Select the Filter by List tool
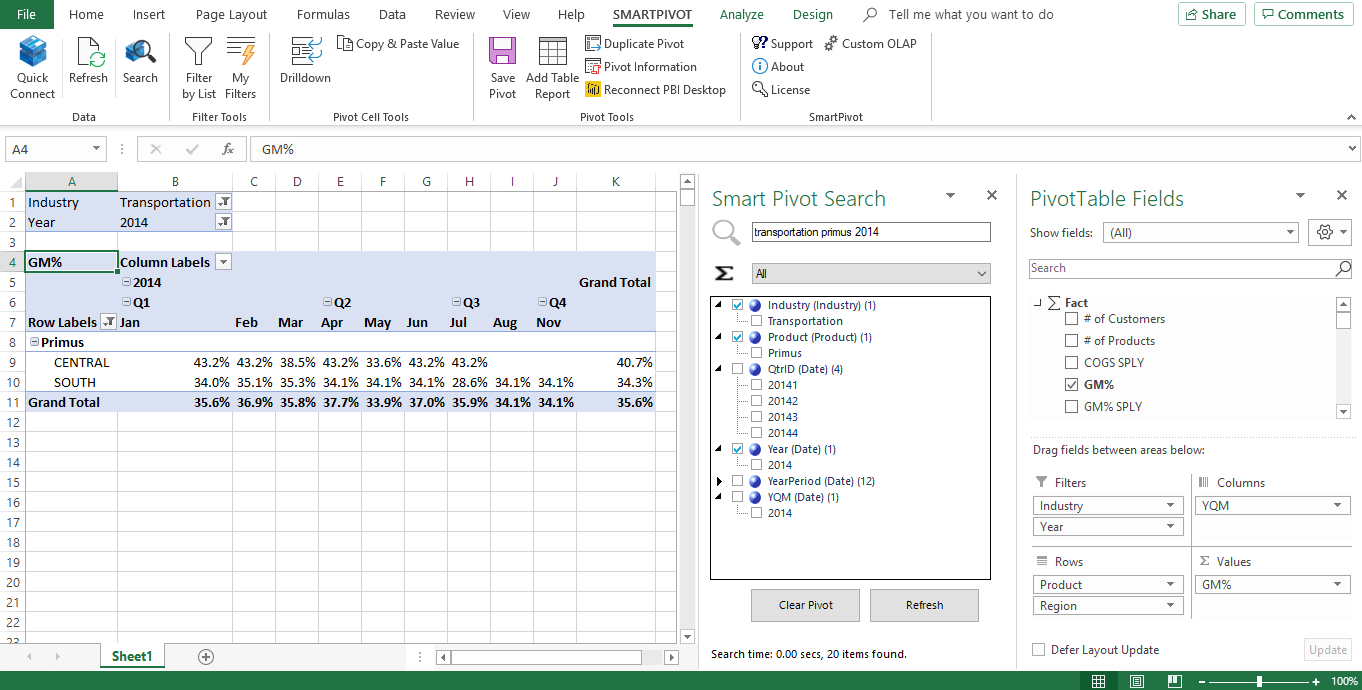 197,66
